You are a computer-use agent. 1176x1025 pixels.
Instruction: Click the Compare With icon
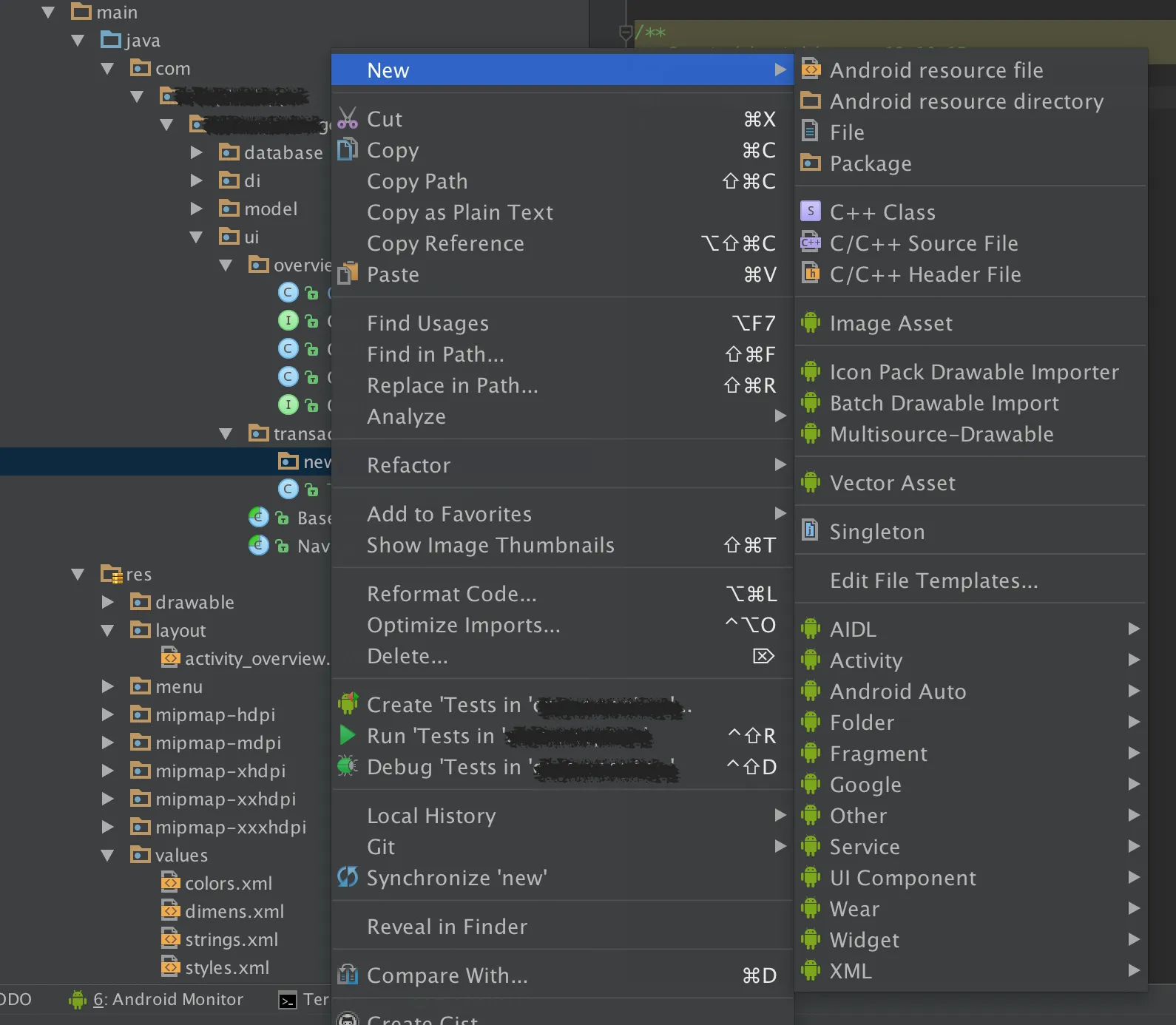pyautogui.click(x=348, y=975)
